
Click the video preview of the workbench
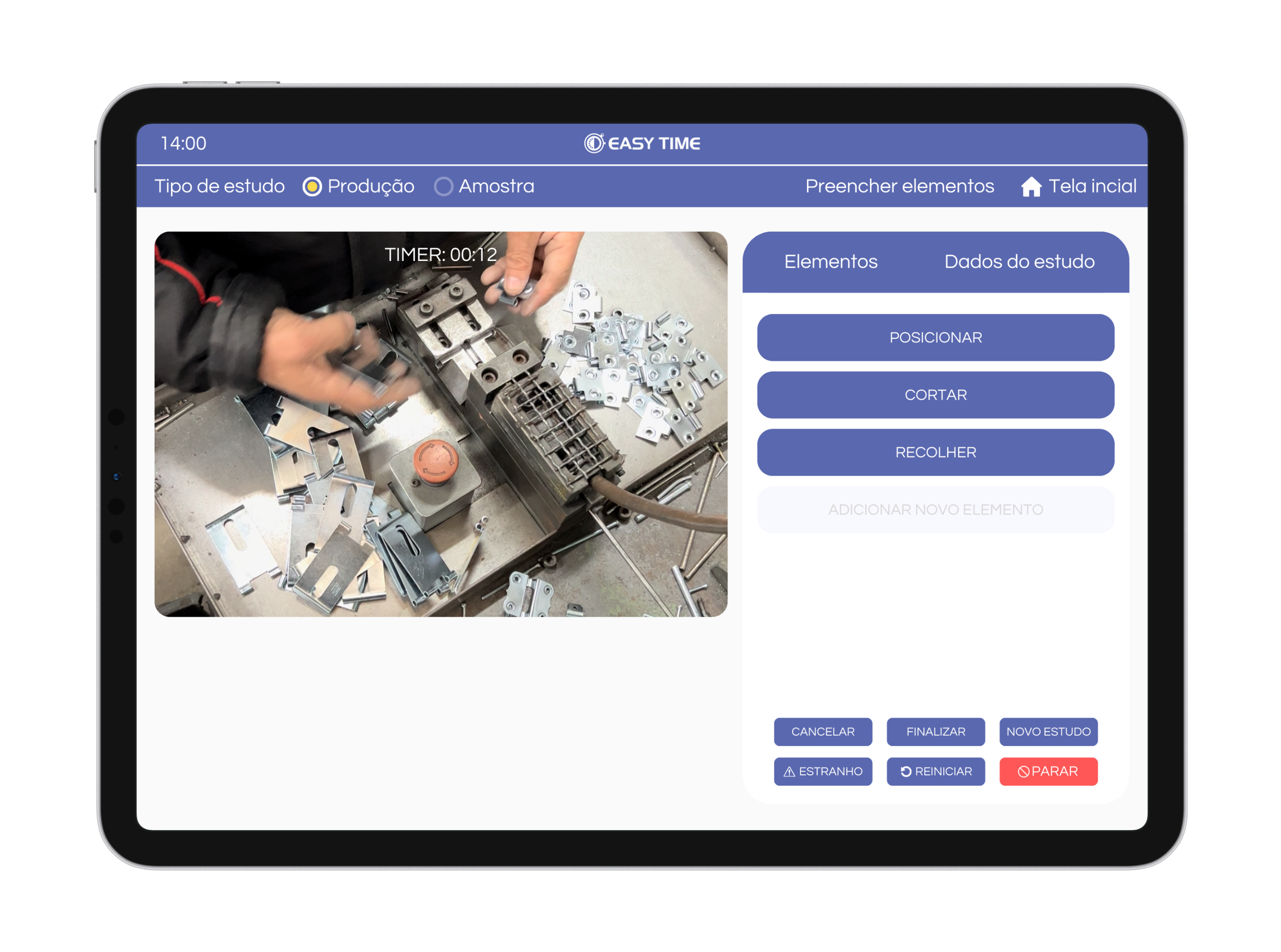coord(441,424)
